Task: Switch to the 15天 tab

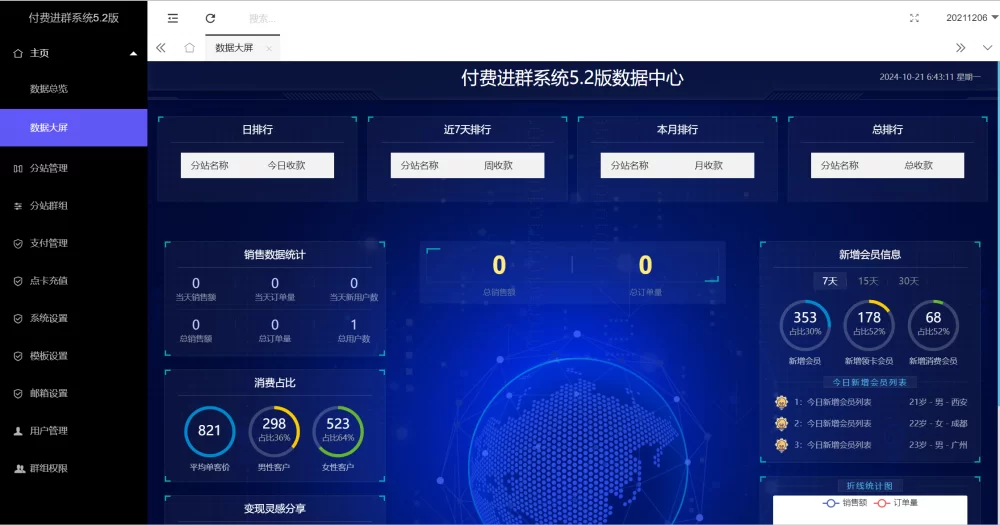Action: pos(867,281)
